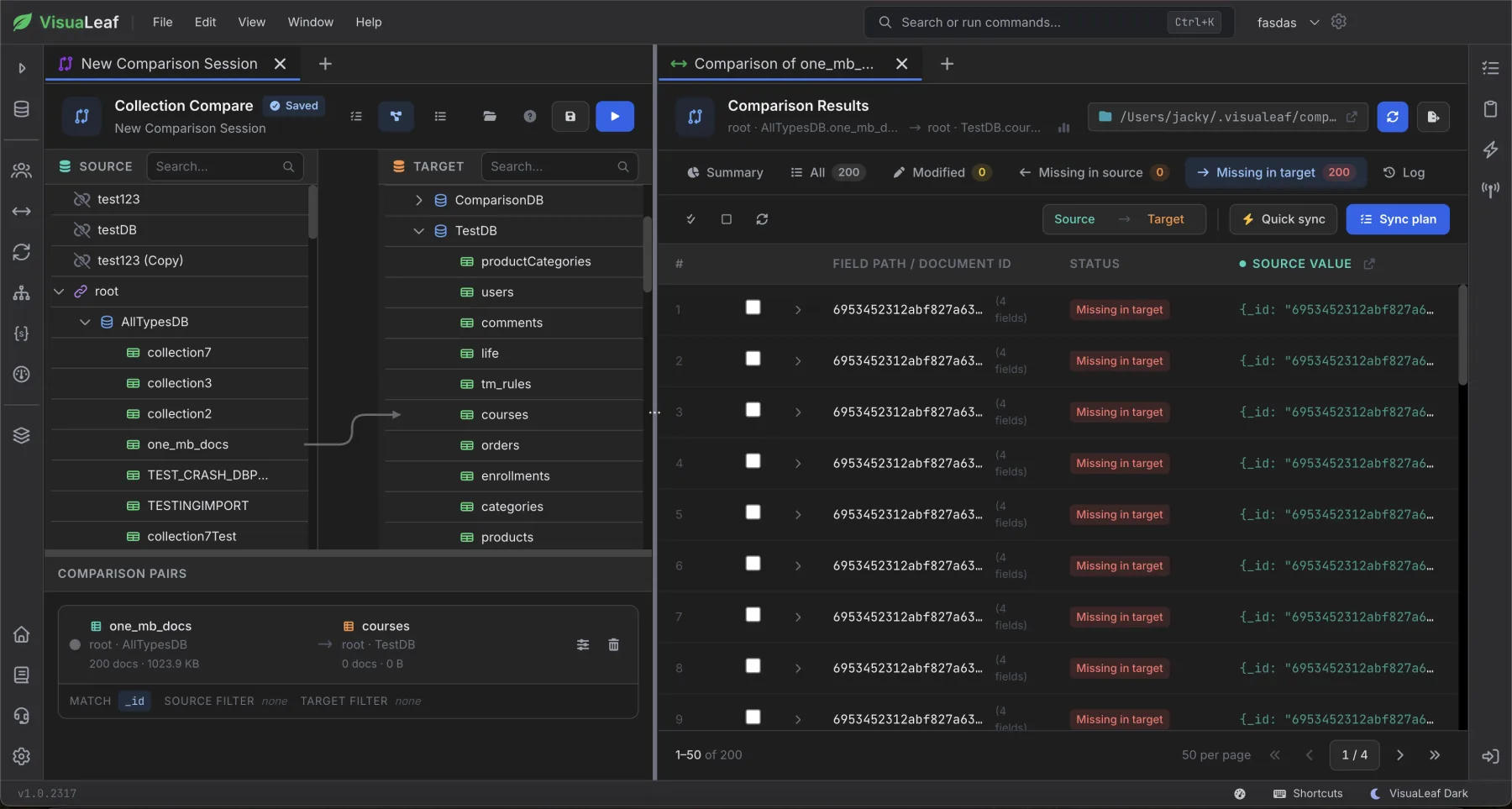Image resolution: width=1512 pixels, height=809 pixels.
Task: Collapse the root source connection
Action: click(59, 292)
